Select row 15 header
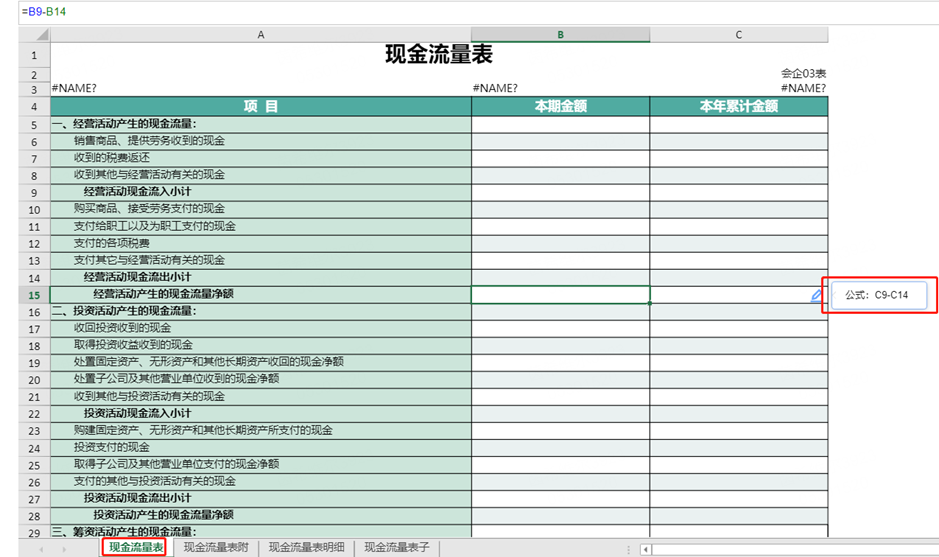This screenshot has width=939, height=557. 34,295
